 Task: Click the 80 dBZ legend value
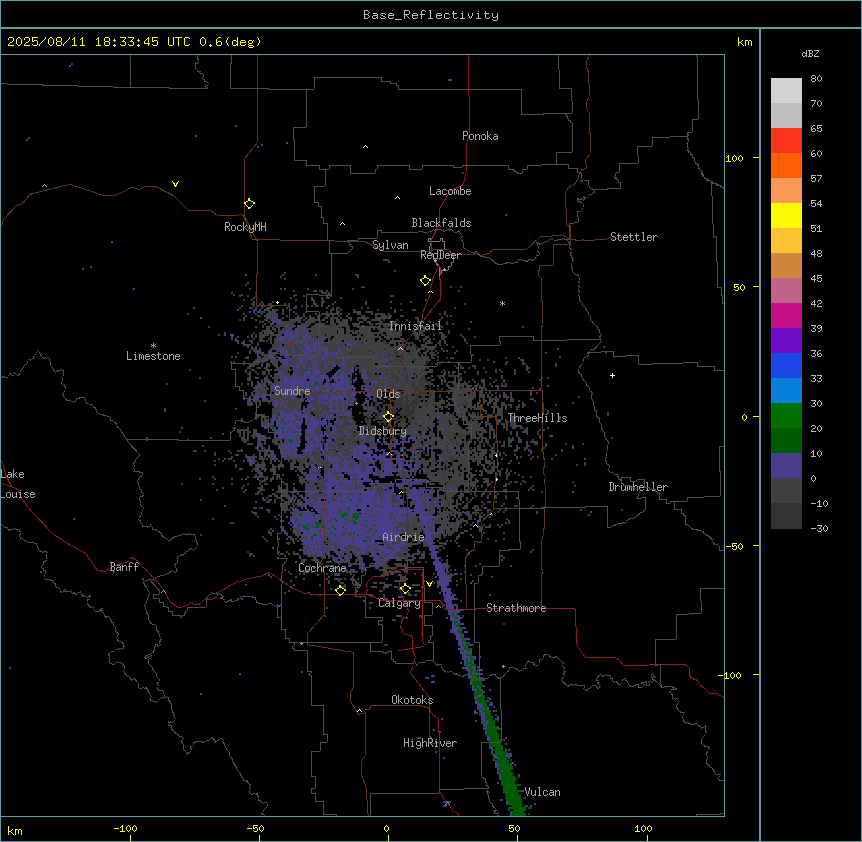[x=816, y=79]
